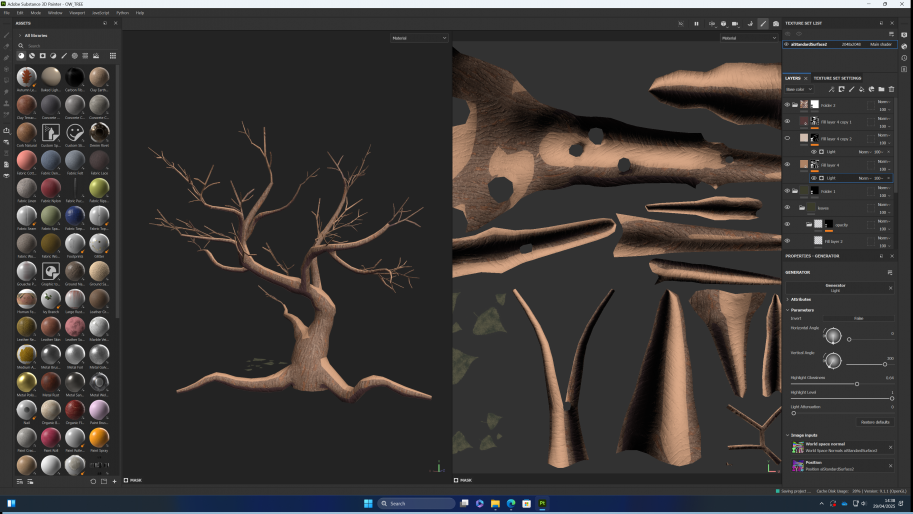Viewport: 913px width, 514px height.
Task: Click the Invert False button
Action: [858, 318]
